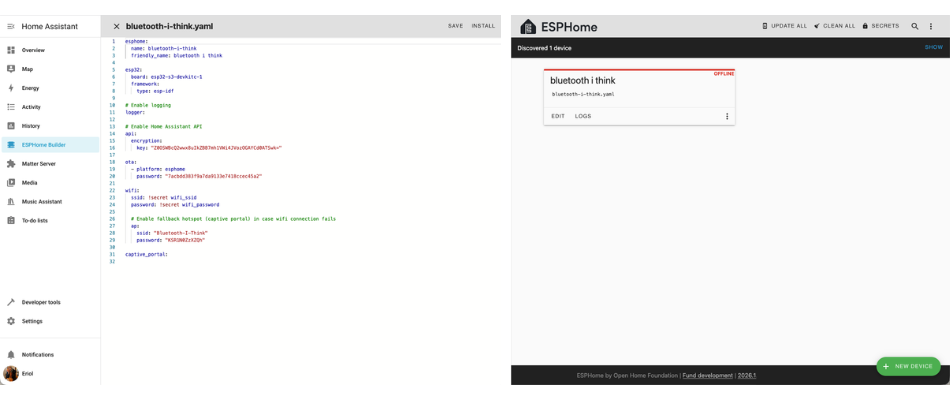Show the discovered device
This screenshot has height=400, width=950.
pyautogui.click(x=934, y=47)
